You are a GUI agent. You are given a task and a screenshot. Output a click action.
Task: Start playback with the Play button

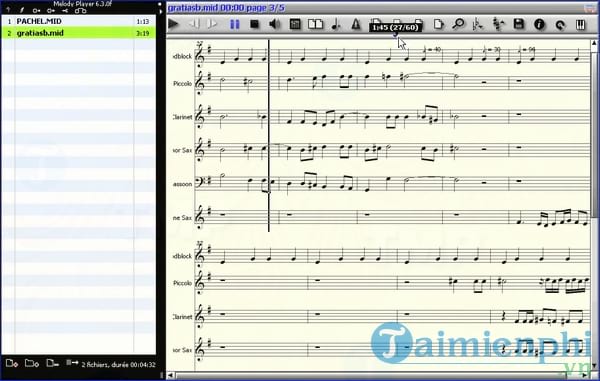click(x=173, y=24)
